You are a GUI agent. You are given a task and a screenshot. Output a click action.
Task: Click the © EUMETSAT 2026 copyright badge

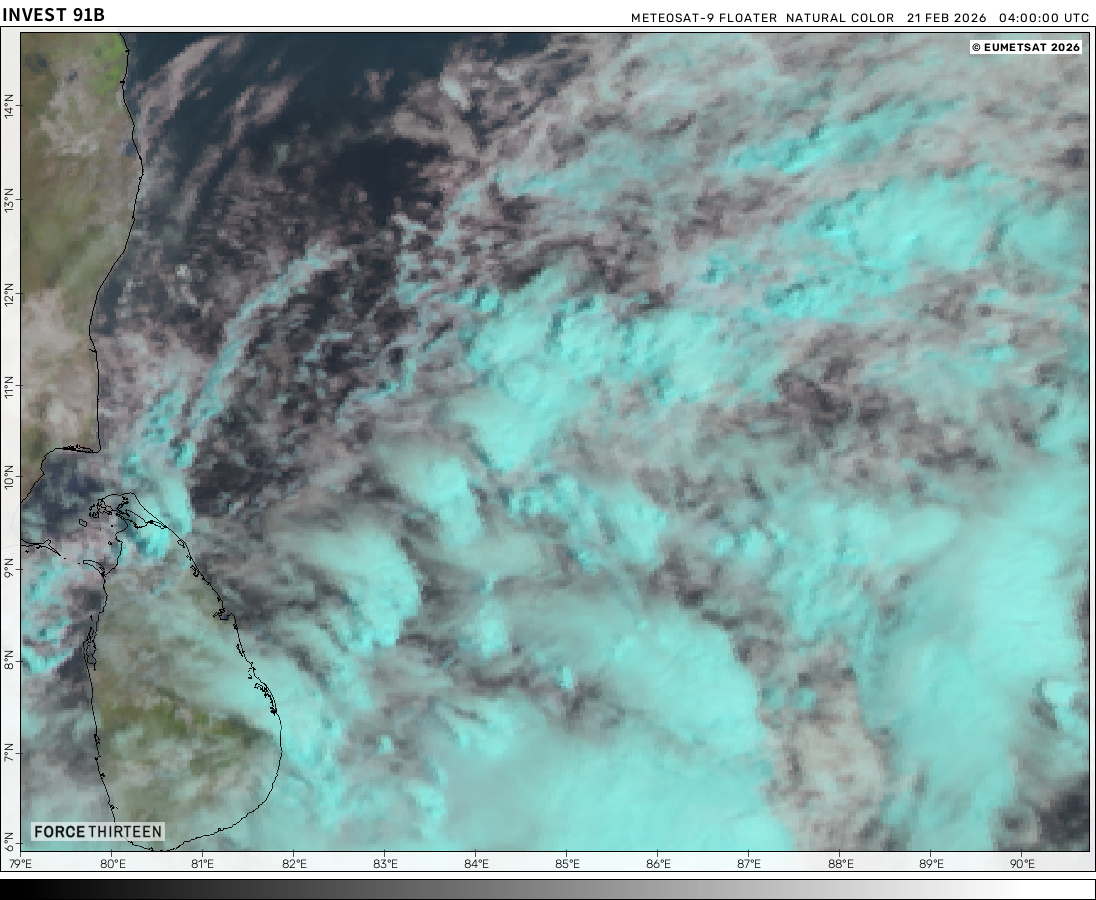[x=1026, y=47]
